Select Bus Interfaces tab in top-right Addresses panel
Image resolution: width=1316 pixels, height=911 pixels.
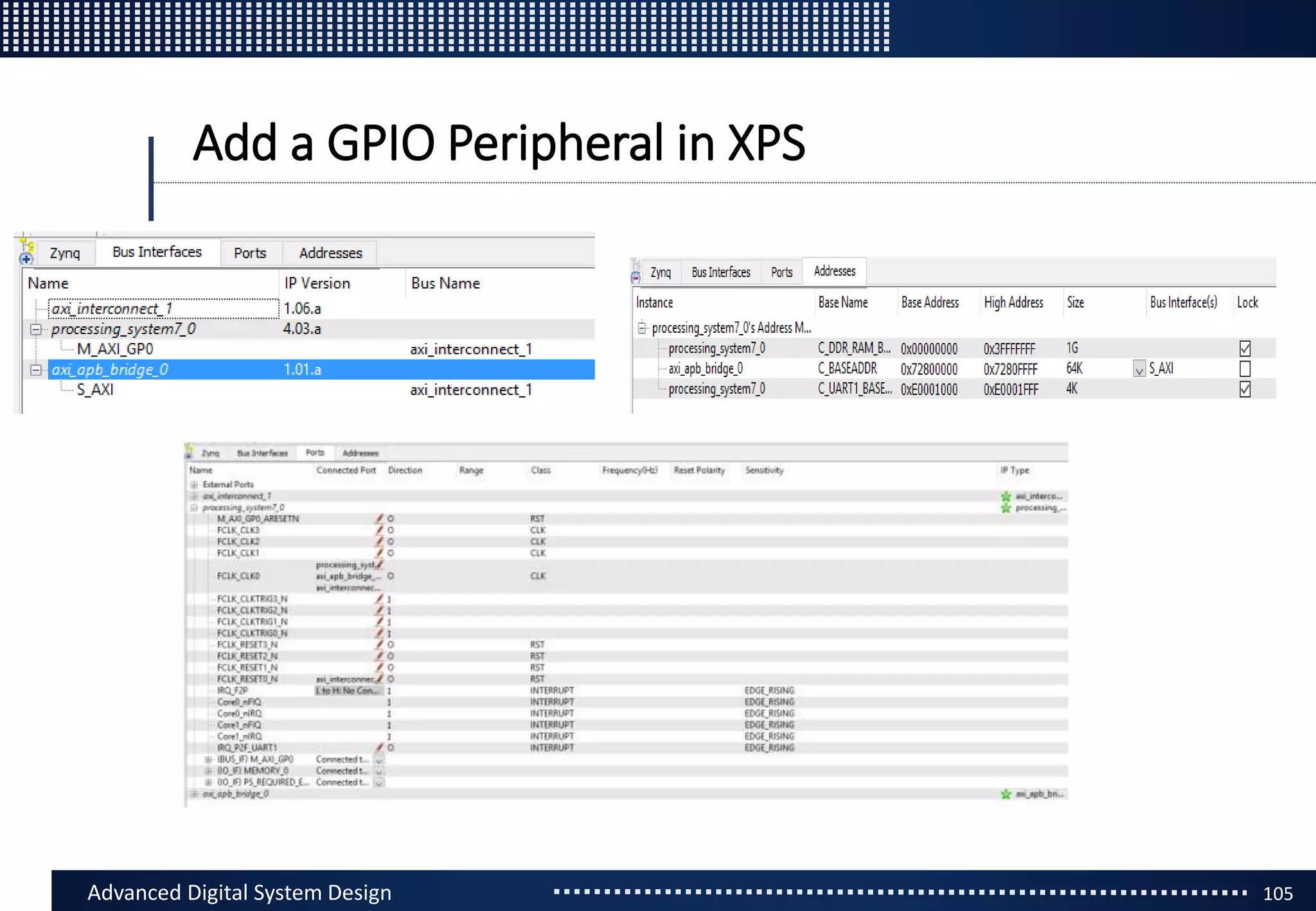click(721, 272)
